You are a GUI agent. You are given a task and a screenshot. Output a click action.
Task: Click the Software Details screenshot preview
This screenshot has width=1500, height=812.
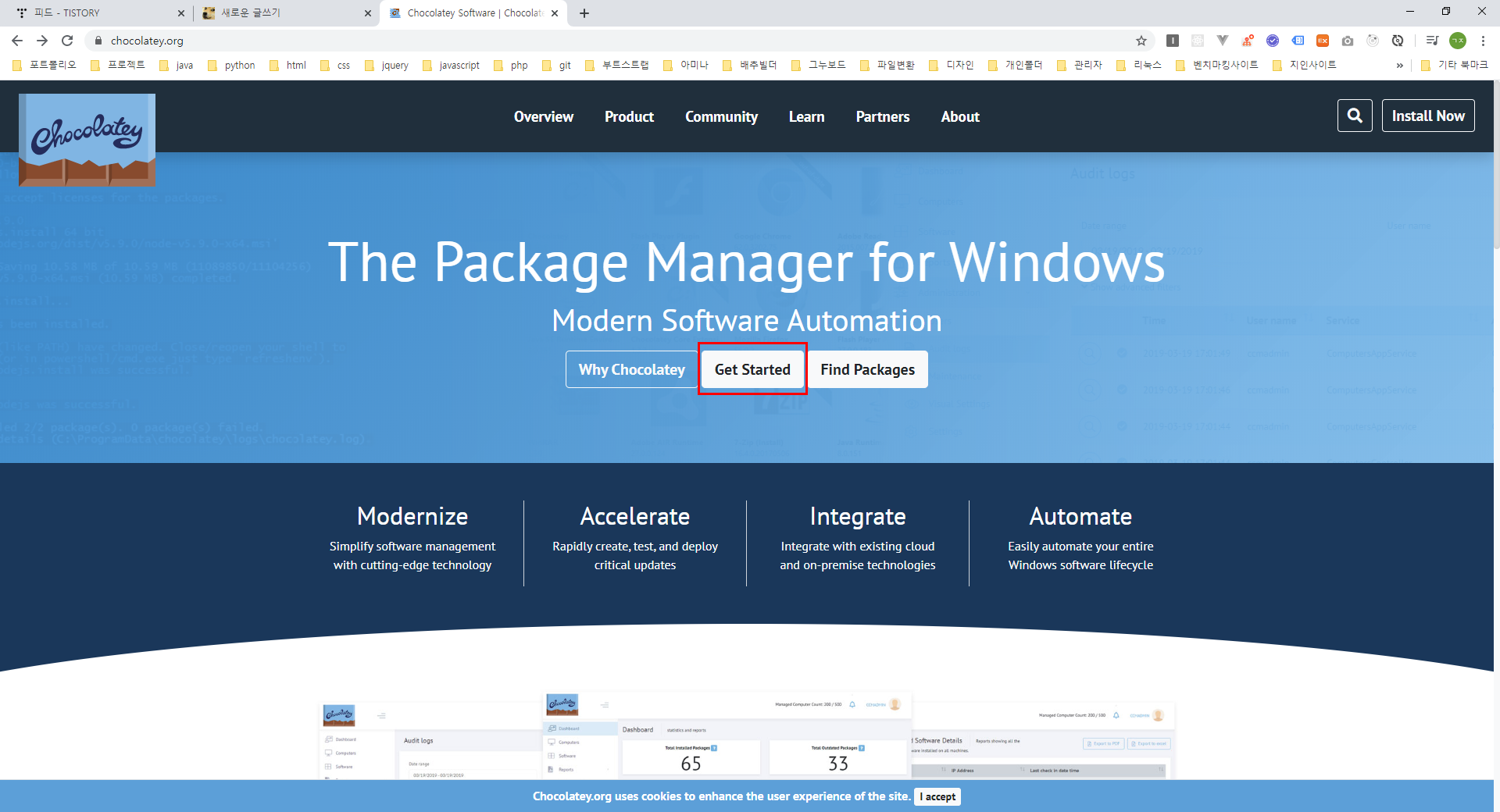(x=1043, y=740)
